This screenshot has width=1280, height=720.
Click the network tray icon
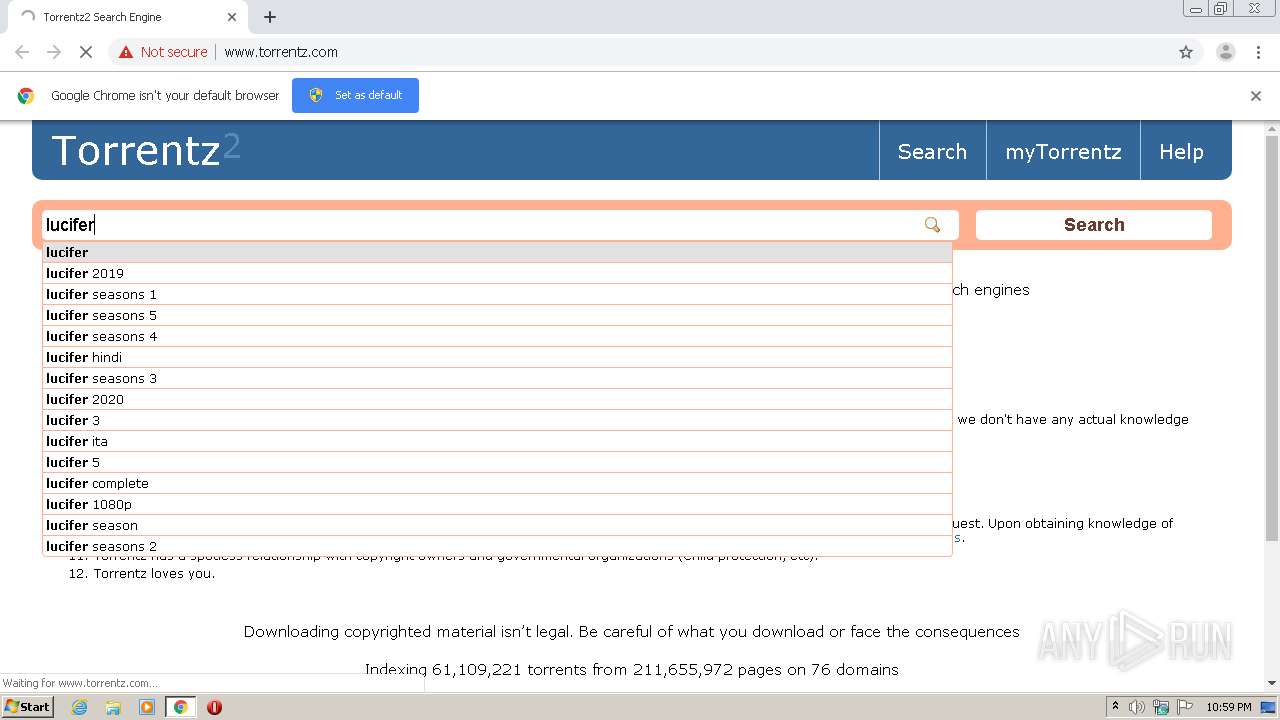pos(1161,707)
